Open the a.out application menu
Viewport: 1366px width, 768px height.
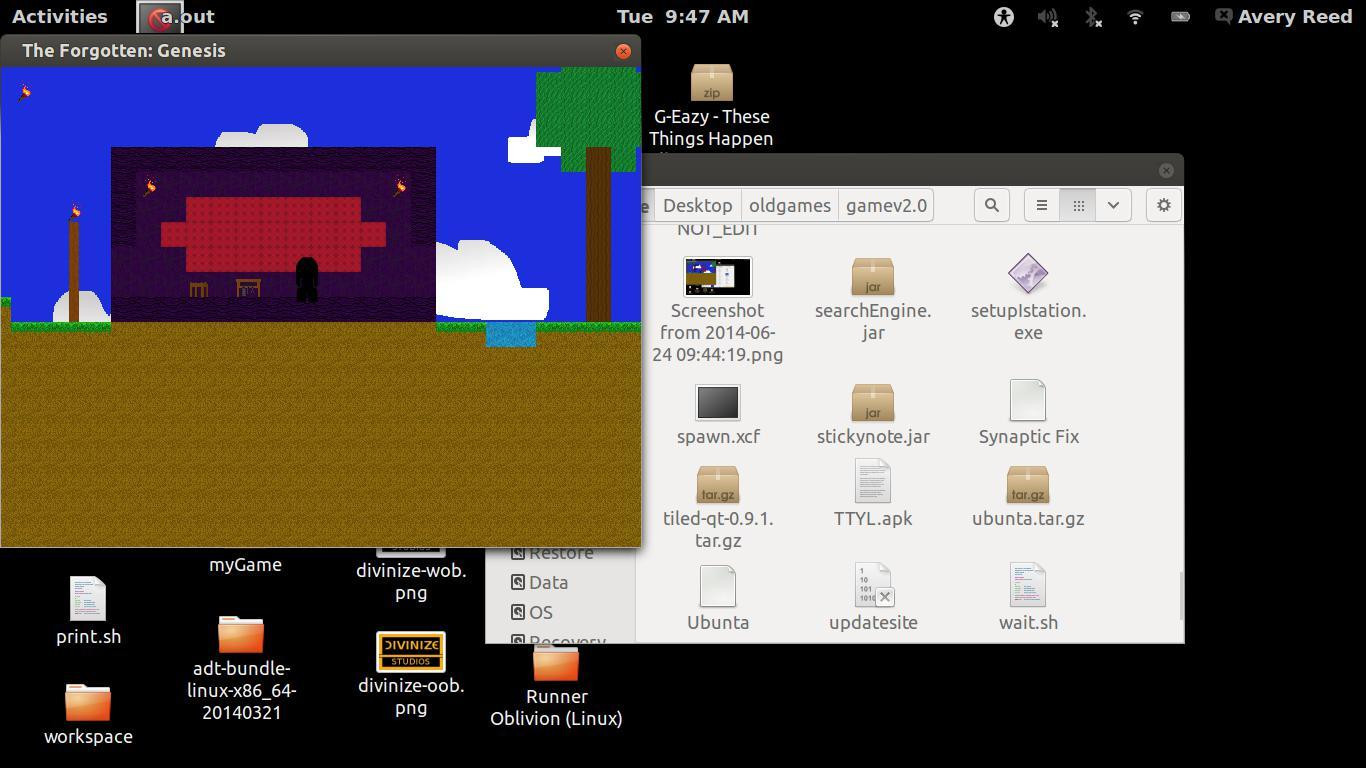176,16
